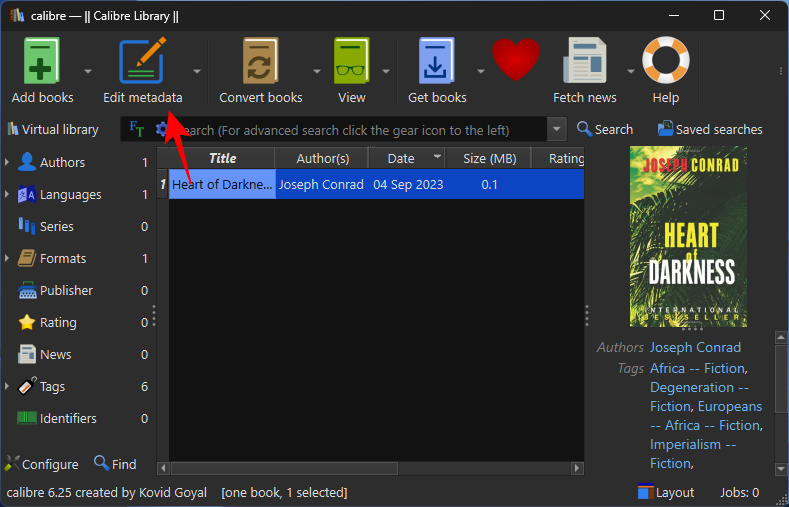Click the Jobs: 0 indicator
This screenshot has height=507, width=789.
point(739,492)
